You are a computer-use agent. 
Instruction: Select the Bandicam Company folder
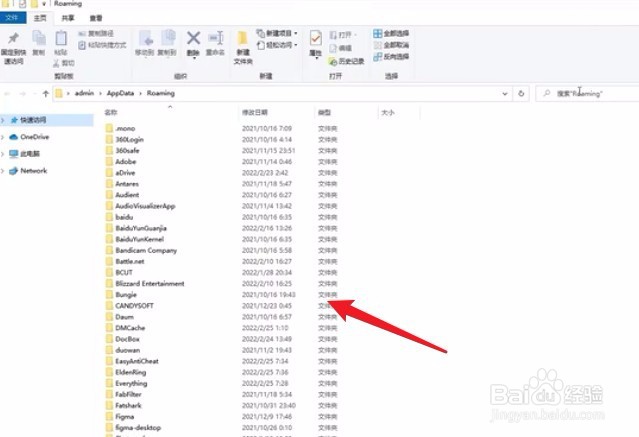(x=146, y=250)
